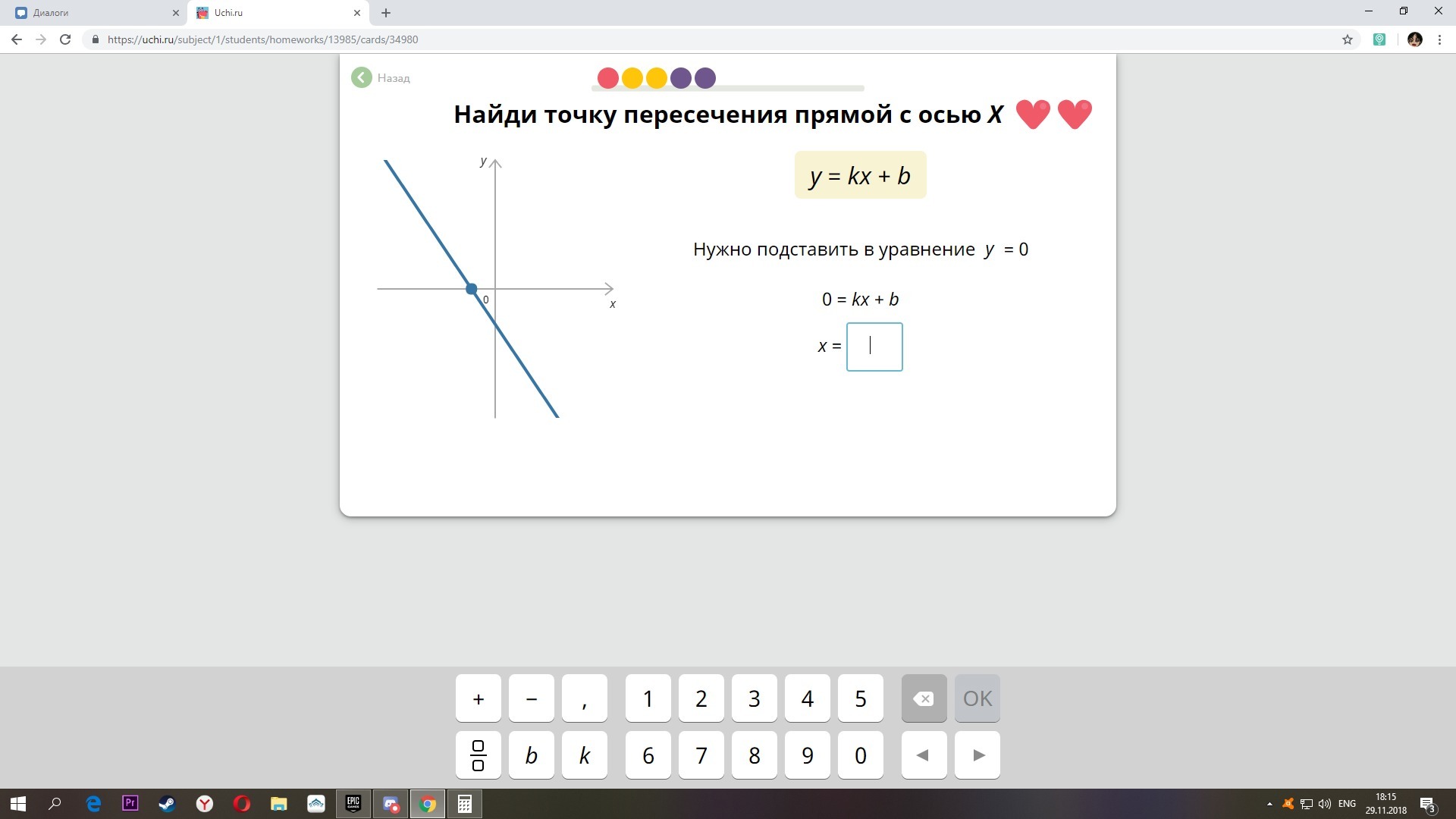Click the red first progress dot

pyautogui.click(x=607, y=78)
